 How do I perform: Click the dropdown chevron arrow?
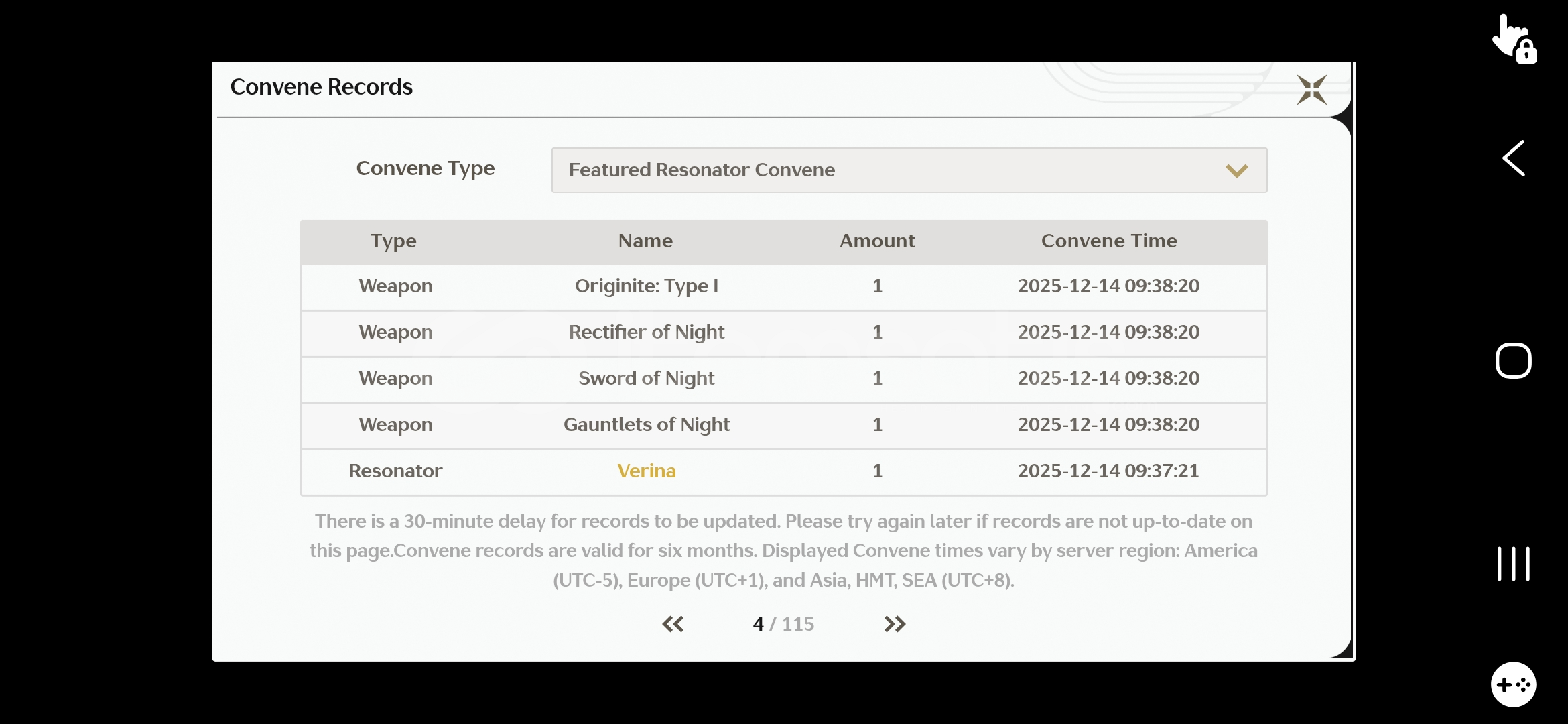point(1236,171)
